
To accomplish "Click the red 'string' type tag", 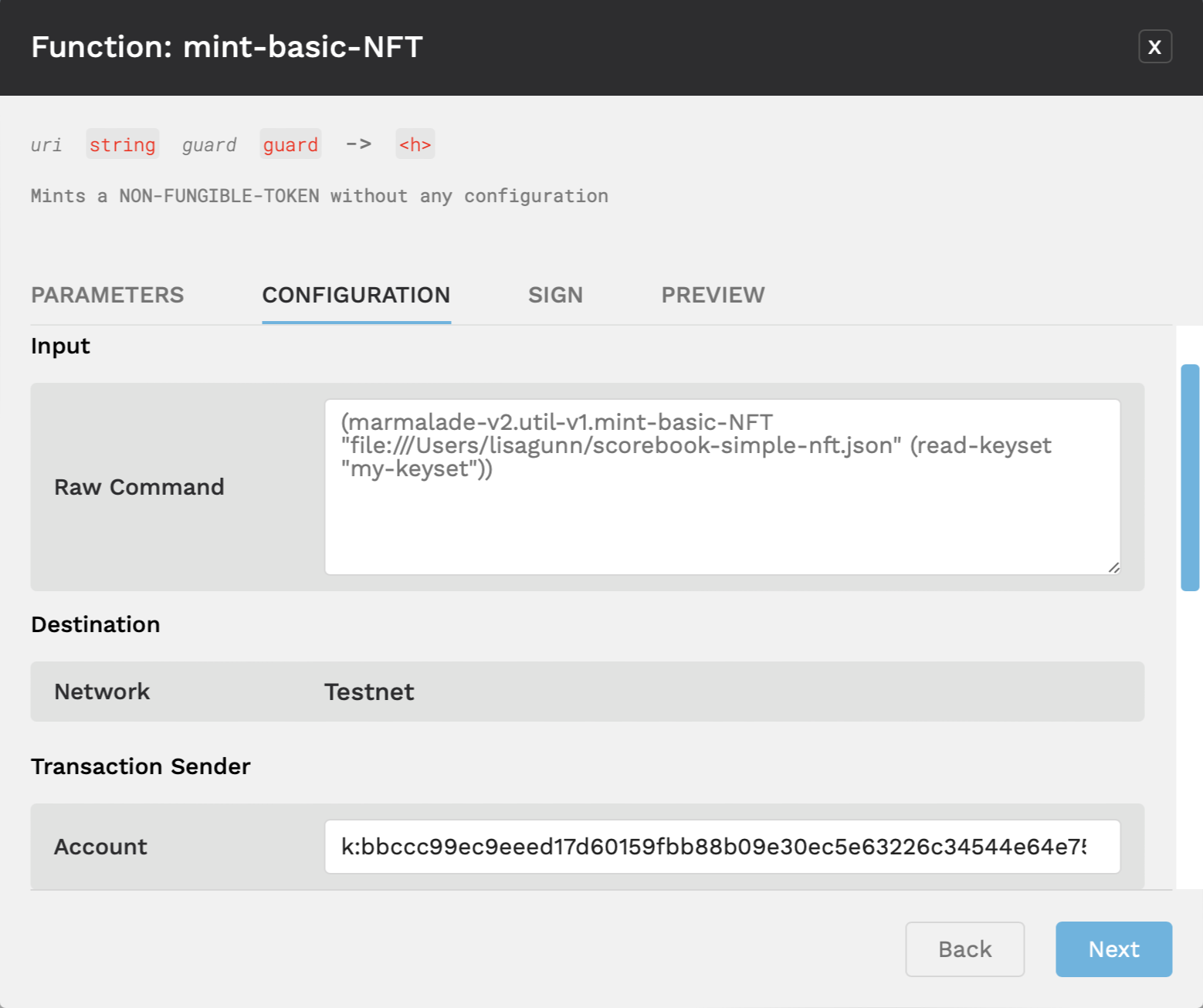I will [x=123, y=144].
